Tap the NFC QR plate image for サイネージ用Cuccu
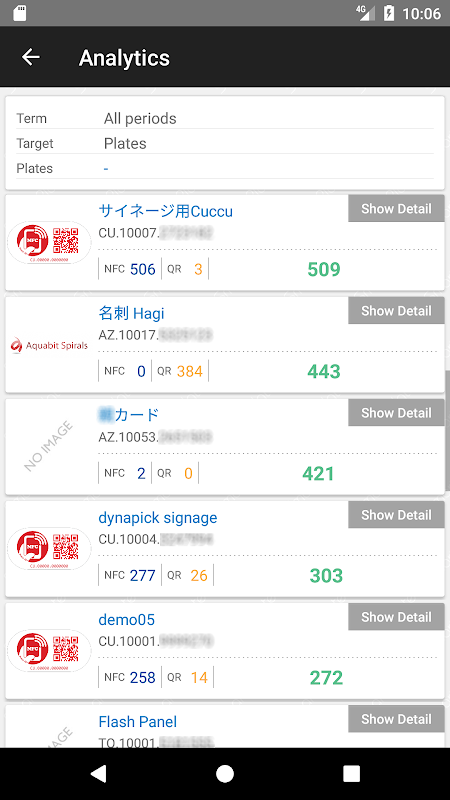Viewport: 450px width, 800px height. 49,242
